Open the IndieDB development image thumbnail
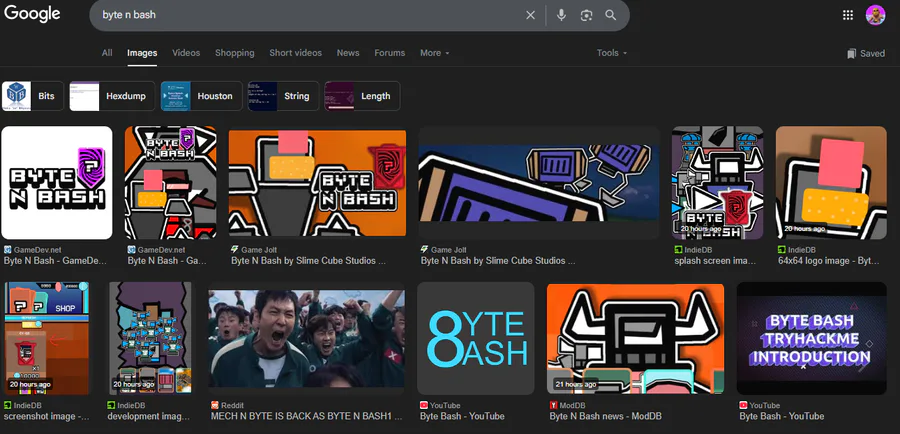This screenshot has height=434, width=900. pyautogui.click(x=150, y=338)
